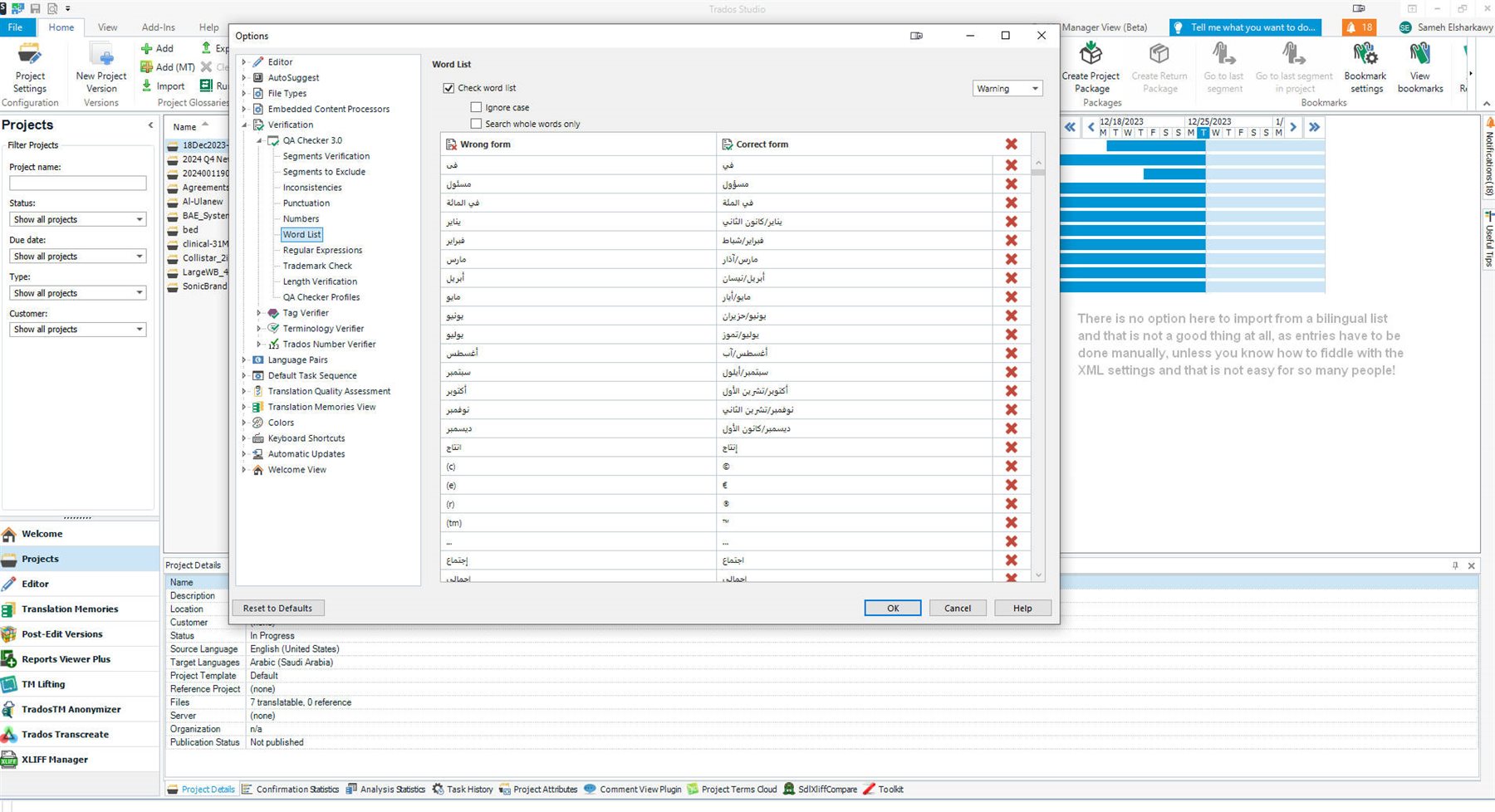Open the File ribbon tab
The image size is (1495, 812).
point(15,27)
